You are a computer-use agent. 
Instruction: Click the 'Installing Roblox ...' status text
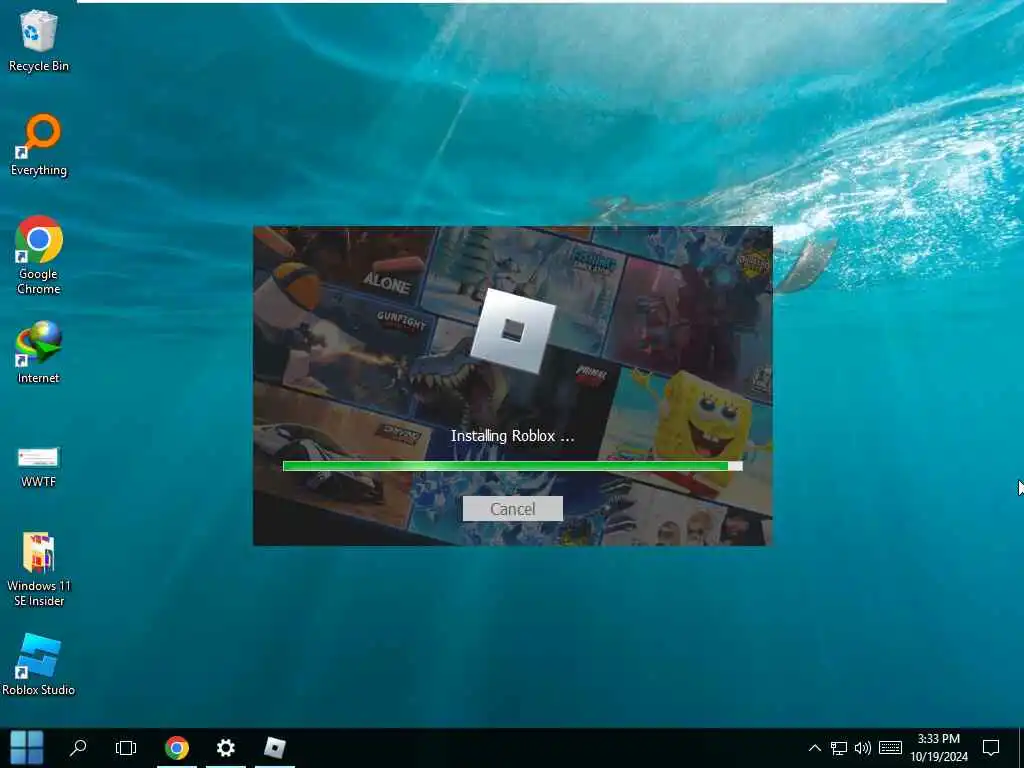pos(513,436)
